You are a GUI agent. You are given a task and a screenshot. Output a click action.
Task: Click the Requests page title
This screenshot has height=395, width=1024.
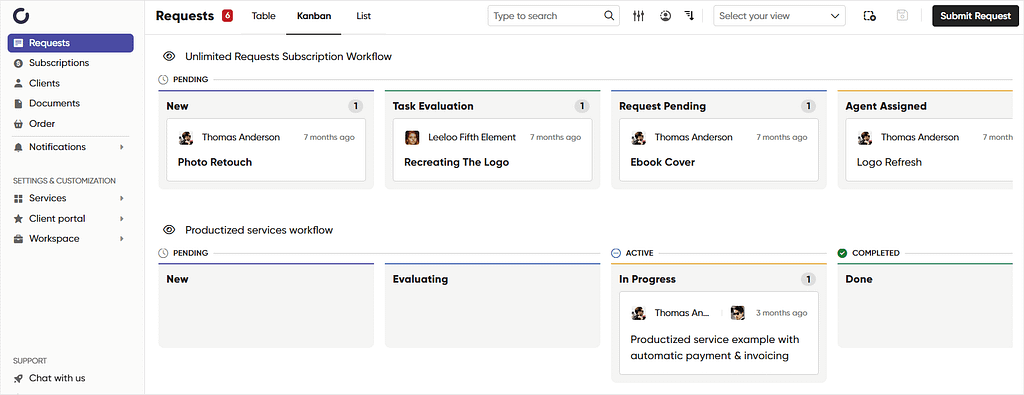click(x=185, y=16)
